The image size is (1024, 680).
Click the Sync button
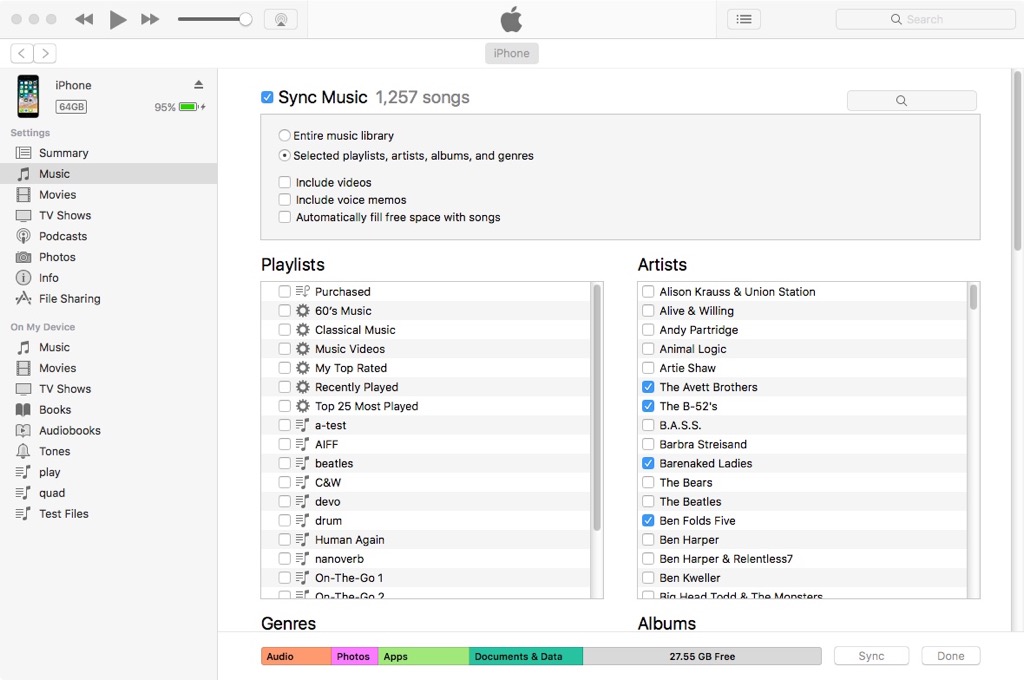click(x=871, y=656)
